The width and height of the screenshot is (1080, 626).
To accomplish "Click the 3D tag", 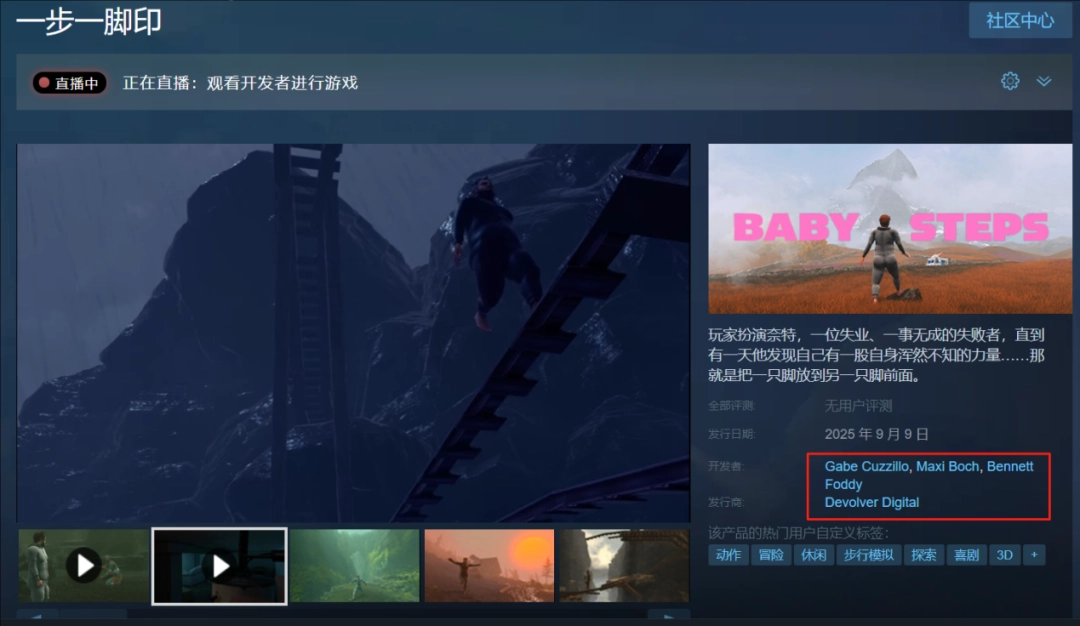I will pos(1005,555).
